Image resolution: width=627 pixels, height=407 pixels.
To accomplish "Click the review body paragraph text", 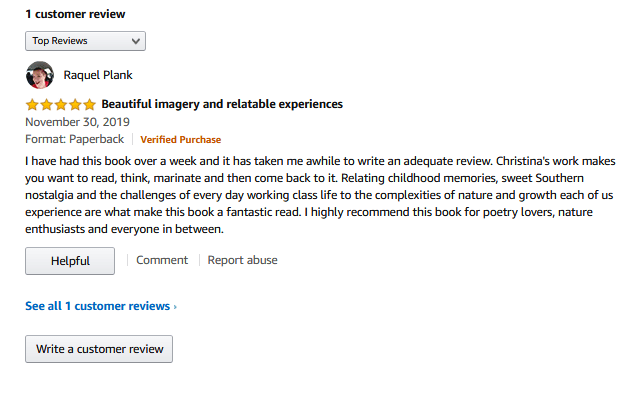I will pyautogui.click(x=320, y=195).
